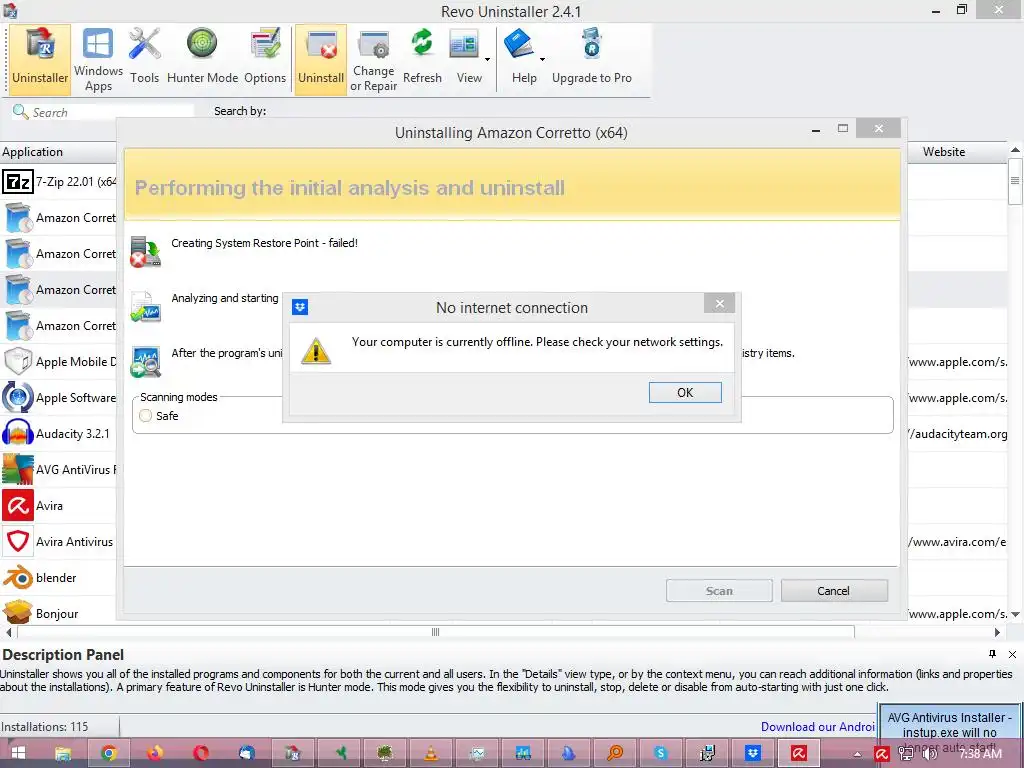Click the 'Creating System Restore Point - failed!' text
The width and height of the screenshot is (1024, 768).
[264, 243]
